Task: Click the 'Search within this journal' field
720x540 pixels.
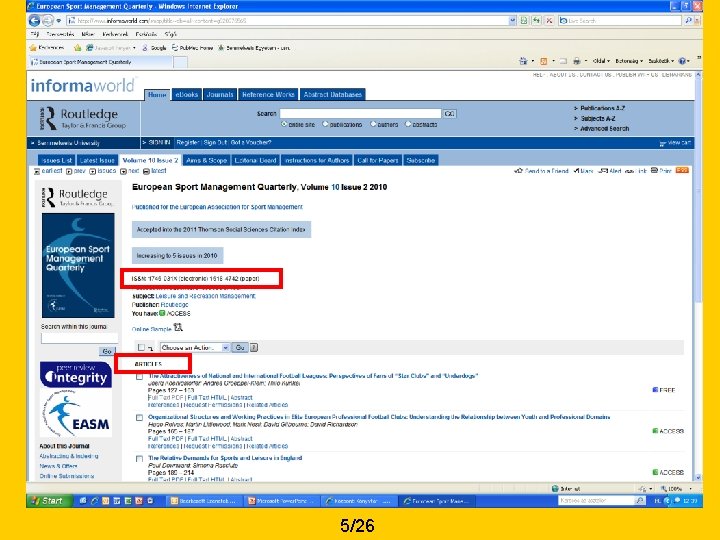Action: click(x=79, y=338)
